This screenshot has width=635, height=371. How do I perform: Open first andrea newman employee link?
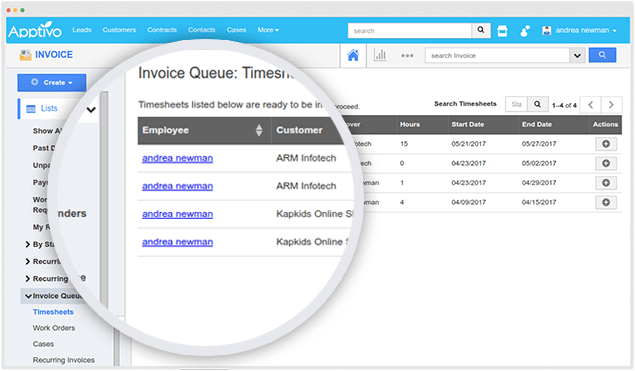point(177,158)
